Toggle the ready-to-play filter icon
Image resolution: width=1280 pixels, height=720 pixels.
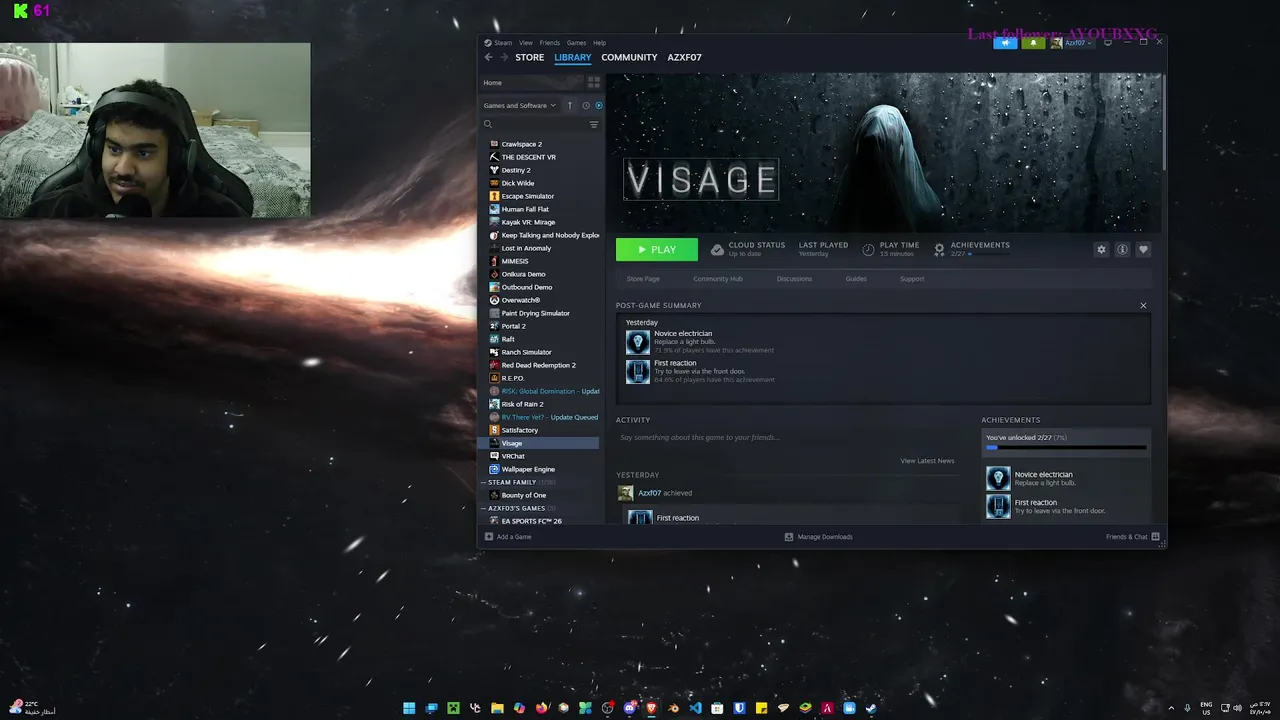click(599, 105)
